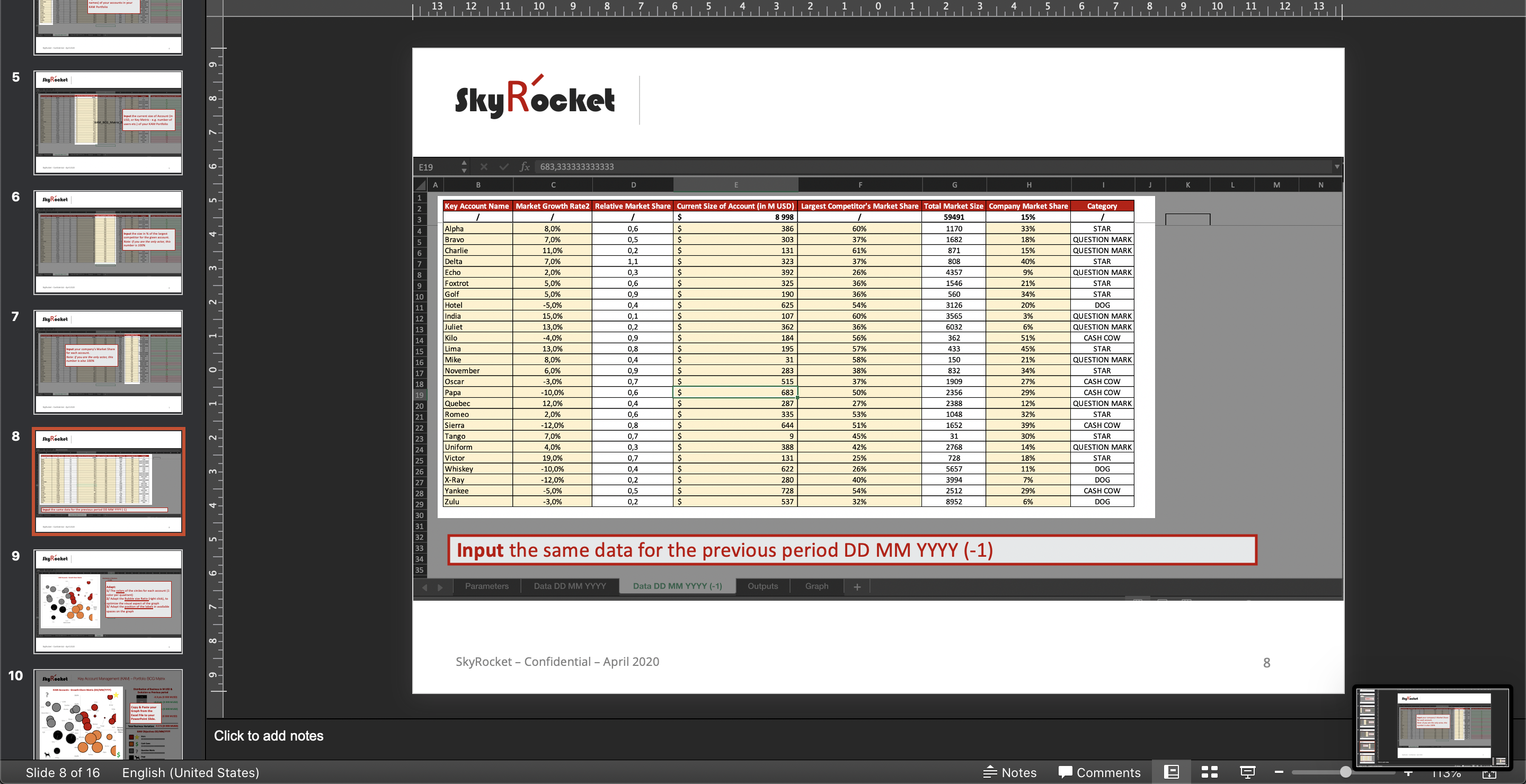The width and height of the screenshot is (1526, 784).
Task: Click the fx insert function icon
Action: click(524, 167)
